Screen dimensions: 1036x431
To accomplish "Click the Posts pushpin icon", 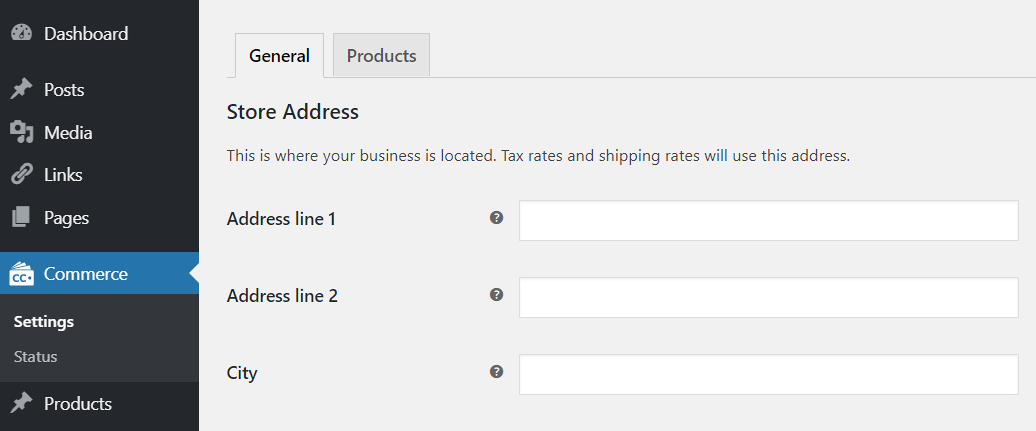I will tap(22, 89).
